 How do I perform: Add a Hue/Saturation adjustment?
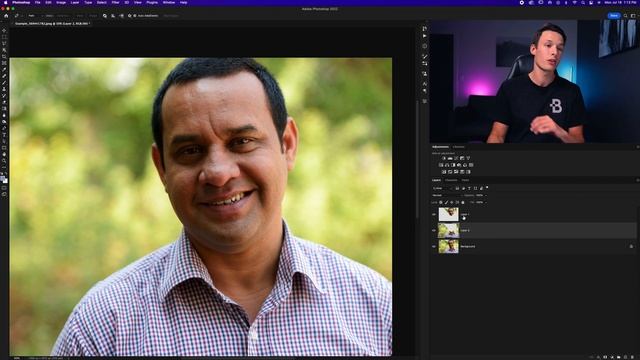(x=441, y=165)
